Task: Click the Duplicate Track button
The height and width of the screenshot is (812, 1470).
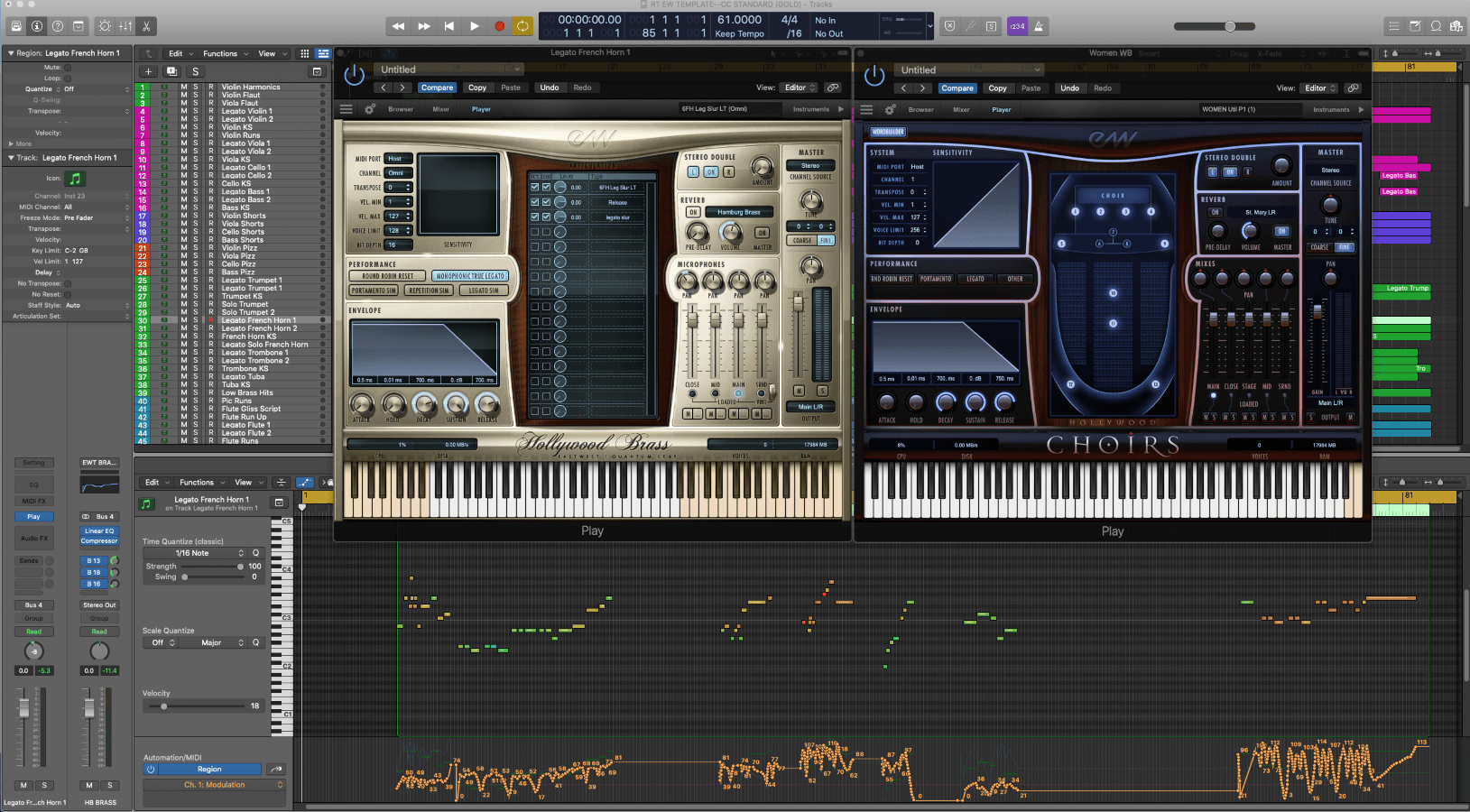Action: click(171, 71)
